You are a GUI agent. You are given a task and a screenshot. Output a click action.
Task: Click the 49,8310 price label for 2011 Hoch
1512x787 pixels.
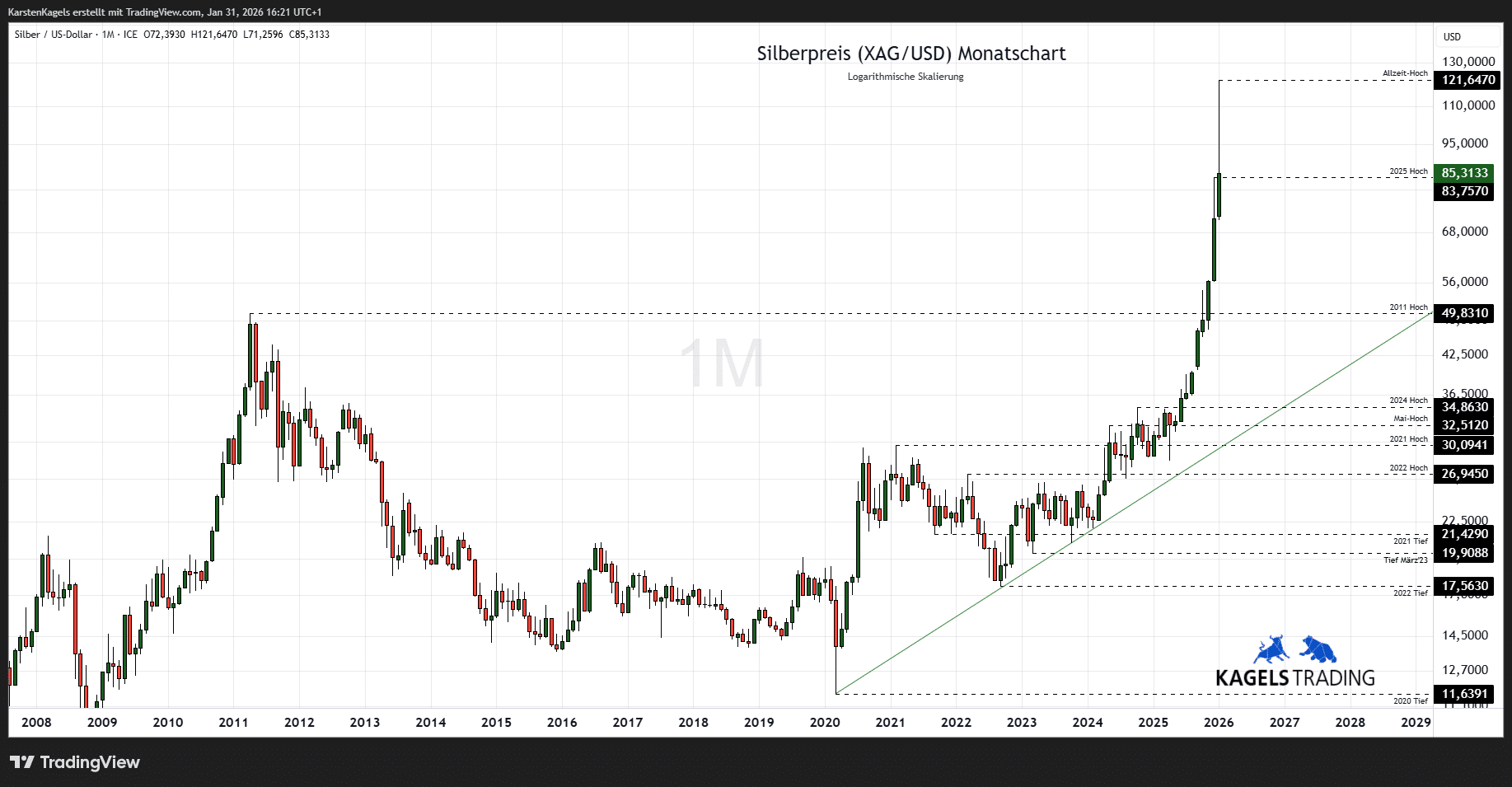(1465, 313)
